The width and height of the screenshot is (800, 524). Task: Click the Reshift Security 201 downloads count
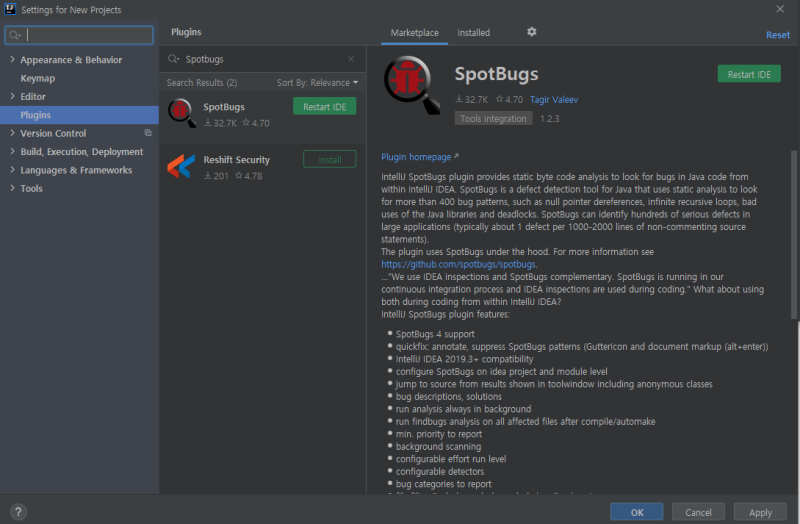tap(216, 176)
